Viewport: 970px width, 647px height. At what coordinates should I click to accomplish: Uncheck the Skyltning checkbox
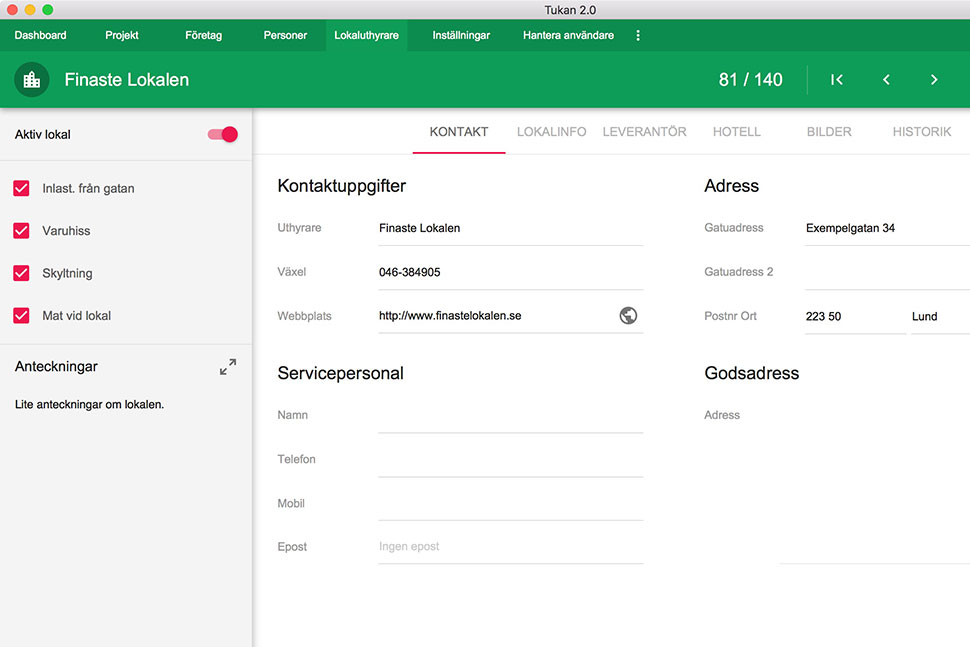[21, 273]
